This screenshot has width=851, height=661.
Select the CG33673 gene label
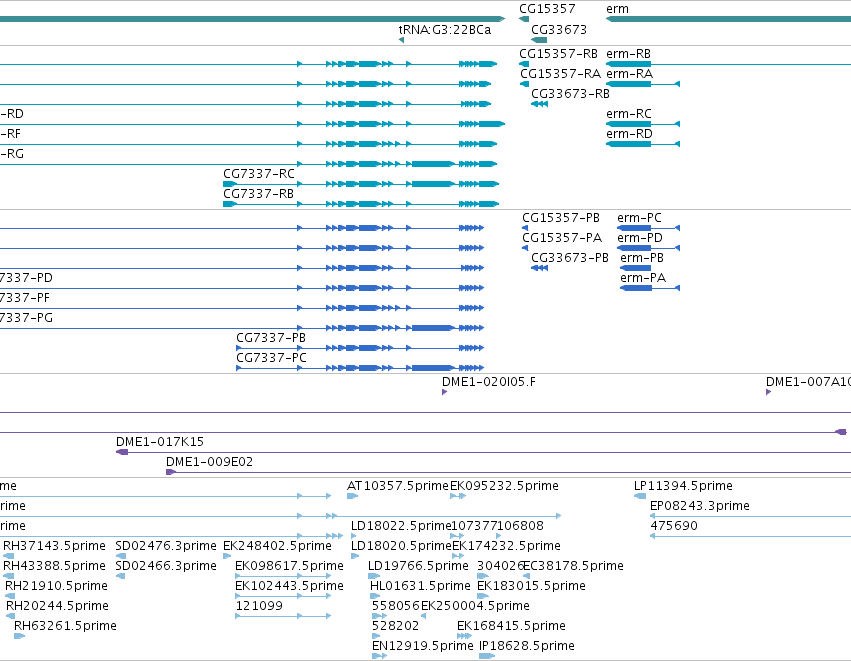tap(559, 30)
